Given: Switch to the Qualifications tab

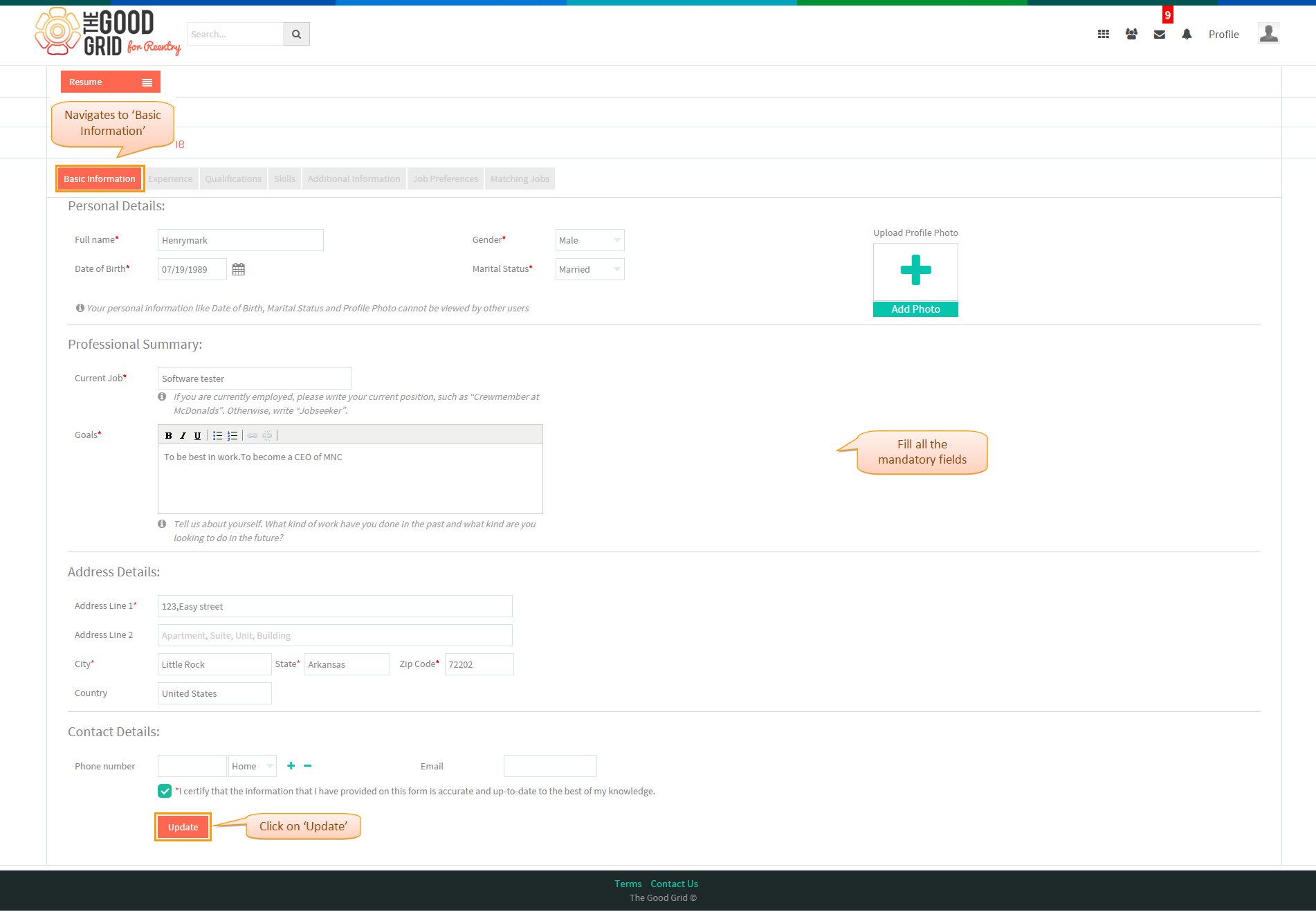Looking at the screenshot, I should point(233,179).
